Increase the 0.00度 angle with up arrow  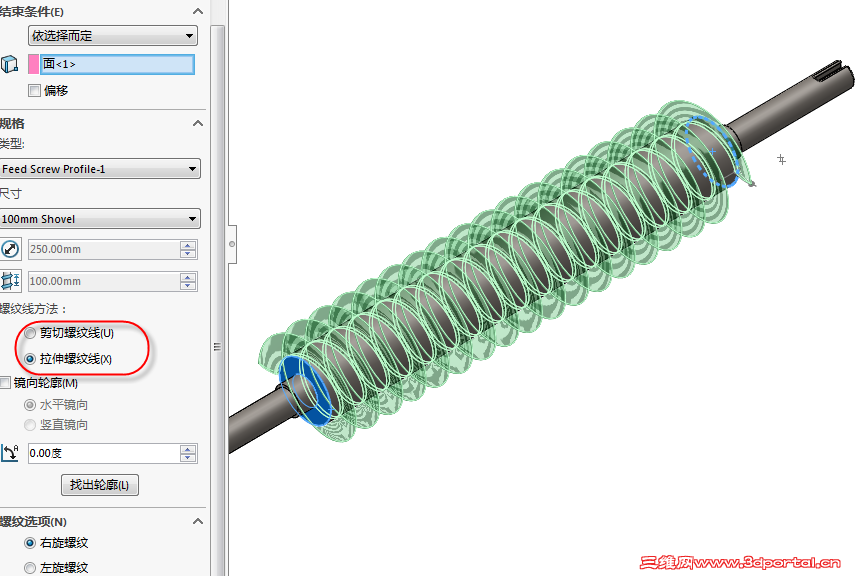[x=188, y=449]
